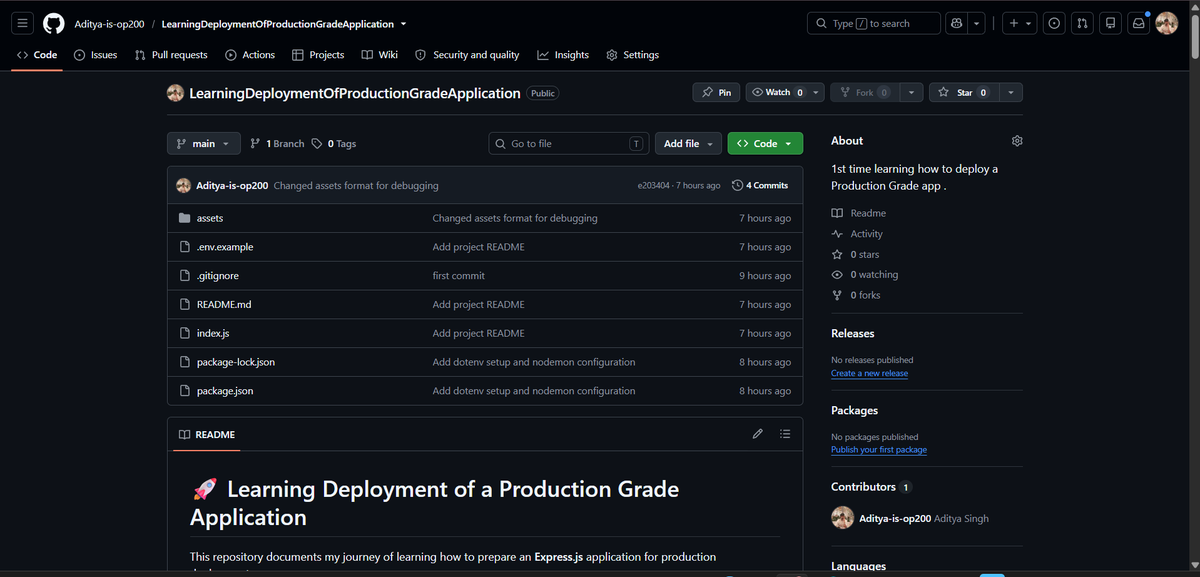Click Publish your first package link
This screenshot has height=577, width=1200.
click(x=879, y=450)
